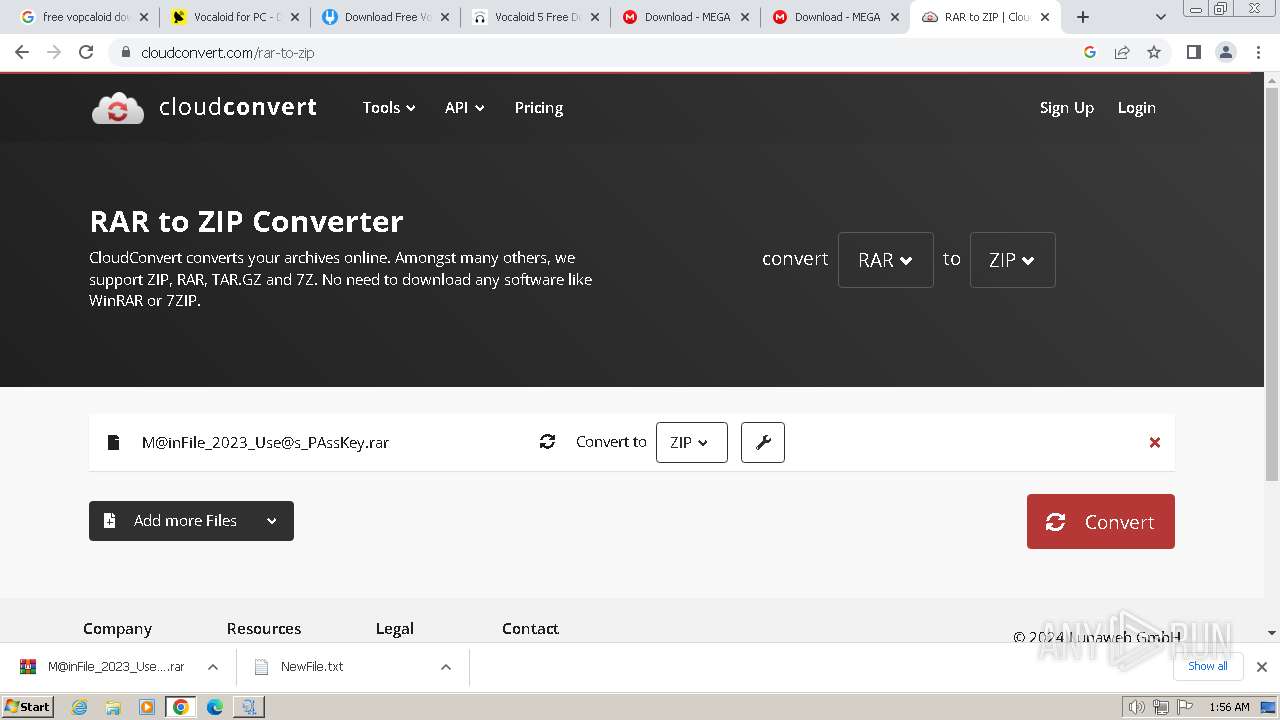The width and height of the screenshot is (1280, 720).
Task: Click the red Convert button
Action: [1101, 521]
